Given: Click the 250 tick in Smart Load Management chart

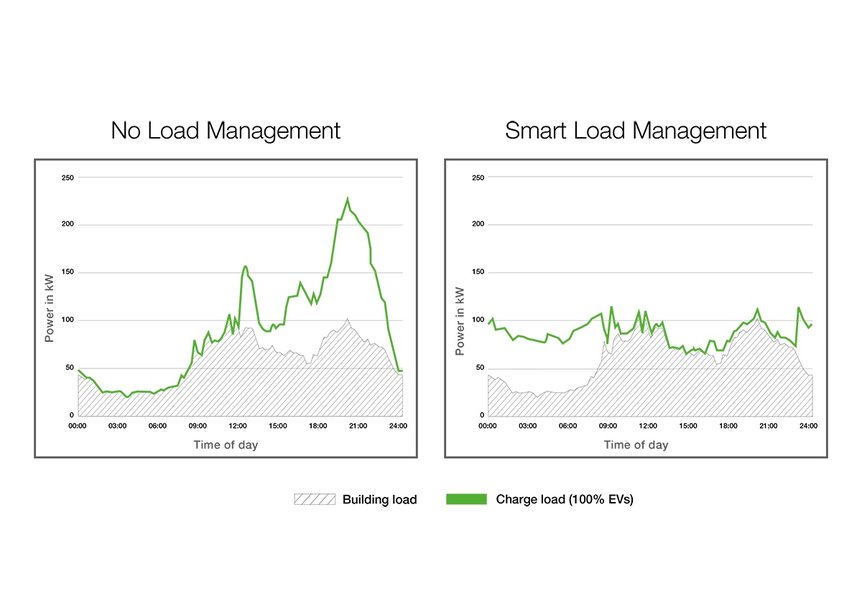Looking at the screenshot, I should point(478,178).
